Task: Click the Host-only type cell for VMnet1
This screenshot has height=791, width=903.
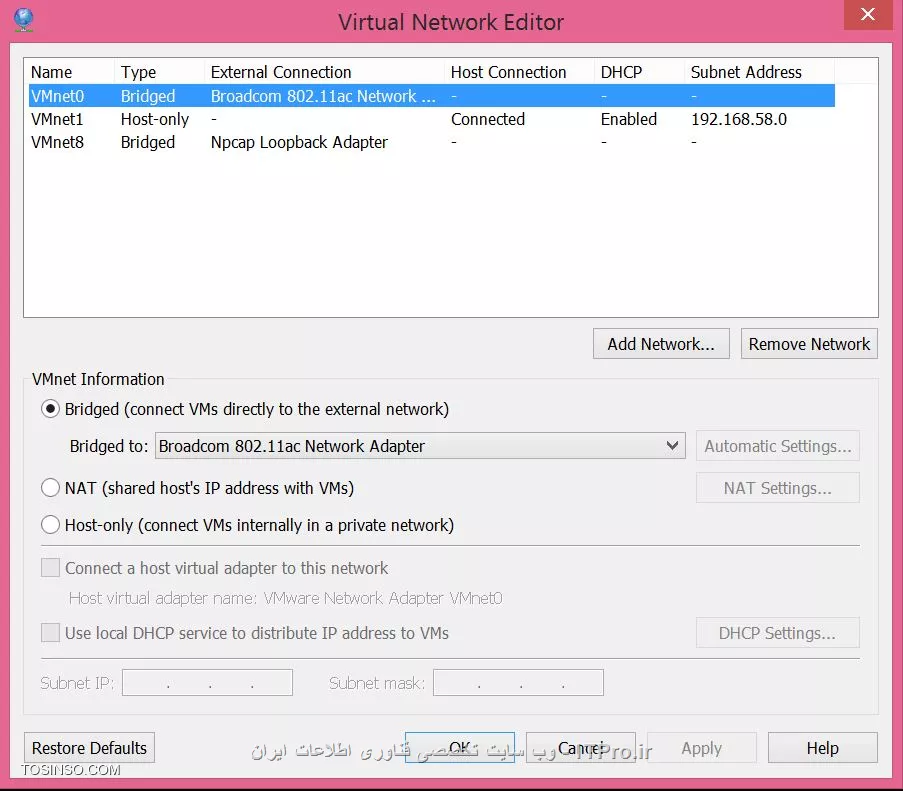Action: [155, 119]
